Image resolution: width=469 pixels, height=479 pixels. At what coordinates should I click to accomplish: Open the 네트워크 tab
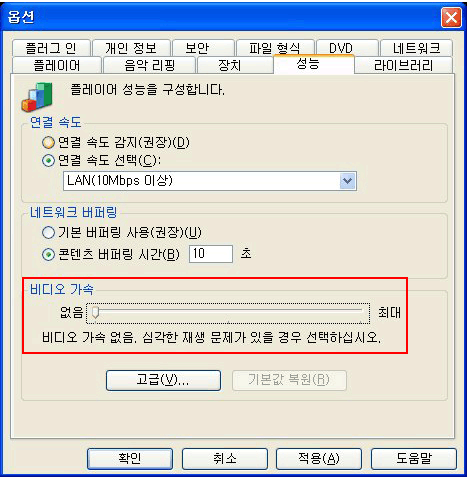coord(416,48)
